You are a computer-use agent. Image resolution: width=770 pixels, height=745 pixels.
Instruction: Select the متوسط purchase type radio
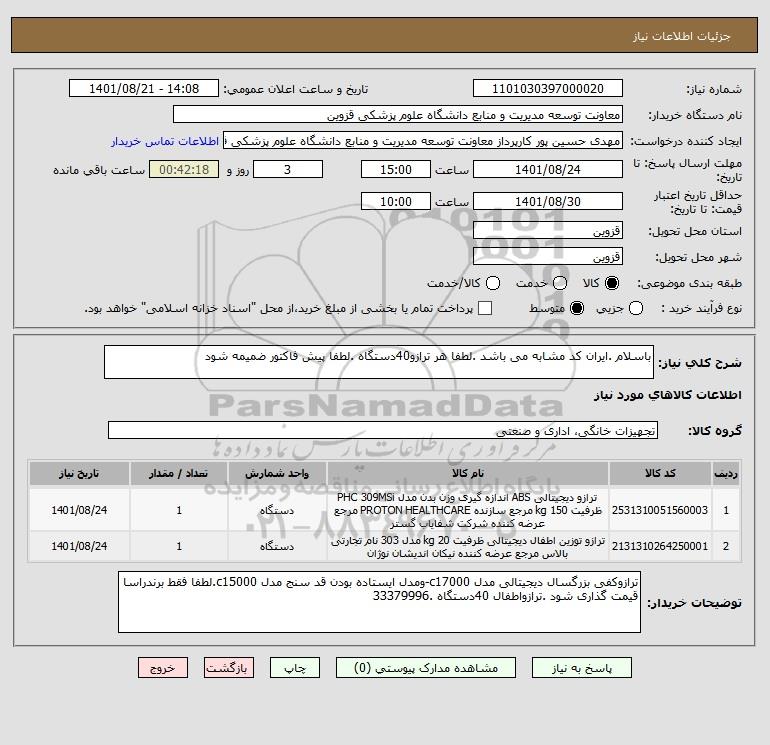577,308
